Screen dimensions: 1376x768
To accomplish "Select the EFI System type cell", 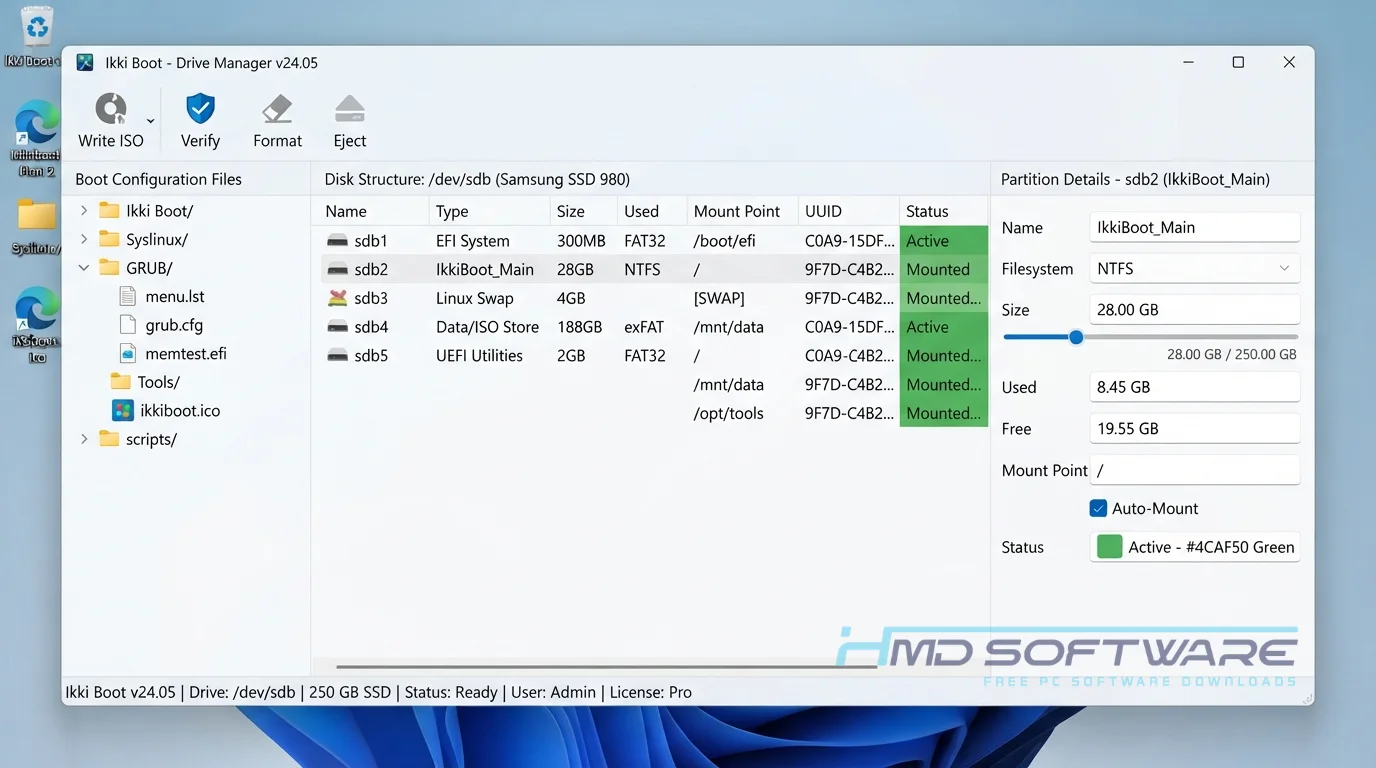I will click(x=473, y=241).
